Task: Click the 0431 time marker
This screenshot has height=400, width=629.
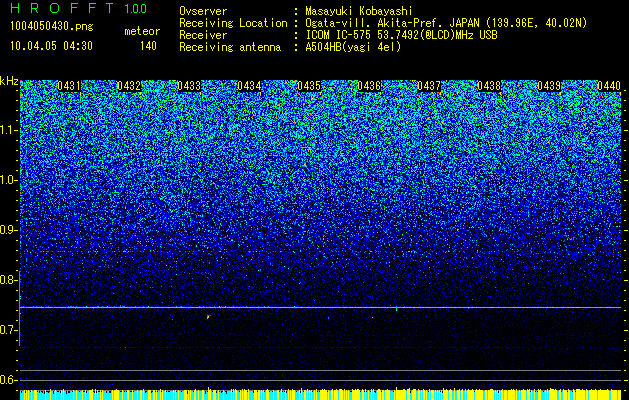Action: pyautogui.click(x=69, y=86)
